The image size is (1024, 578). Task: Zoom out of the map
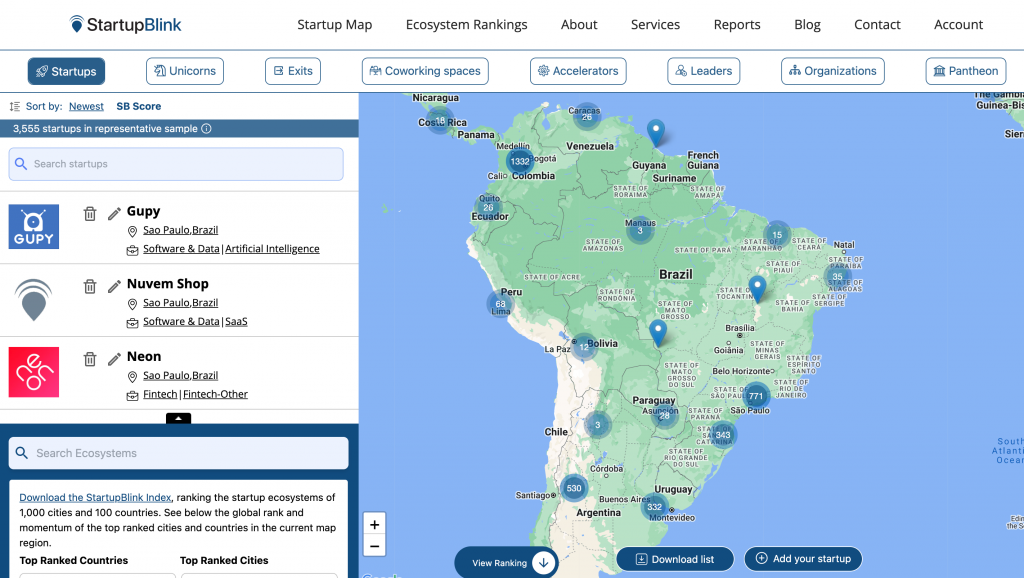tap(374, 546)
